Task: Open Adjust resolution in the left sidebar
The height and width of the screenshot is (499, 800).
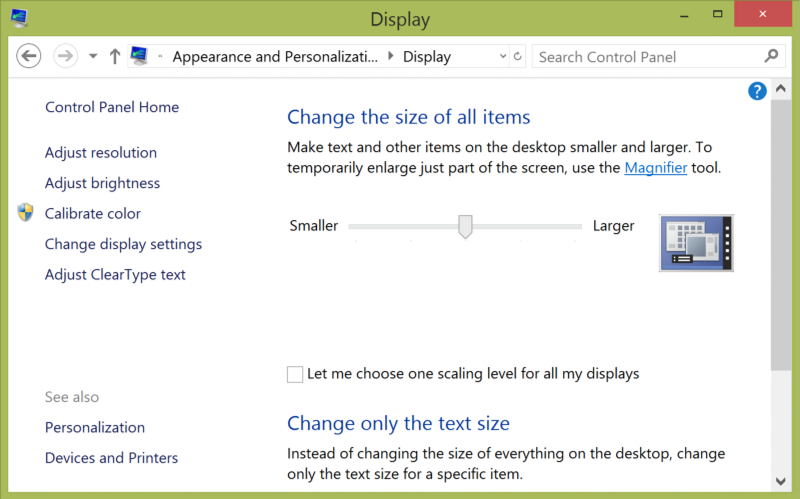Action: click(101, 153)
